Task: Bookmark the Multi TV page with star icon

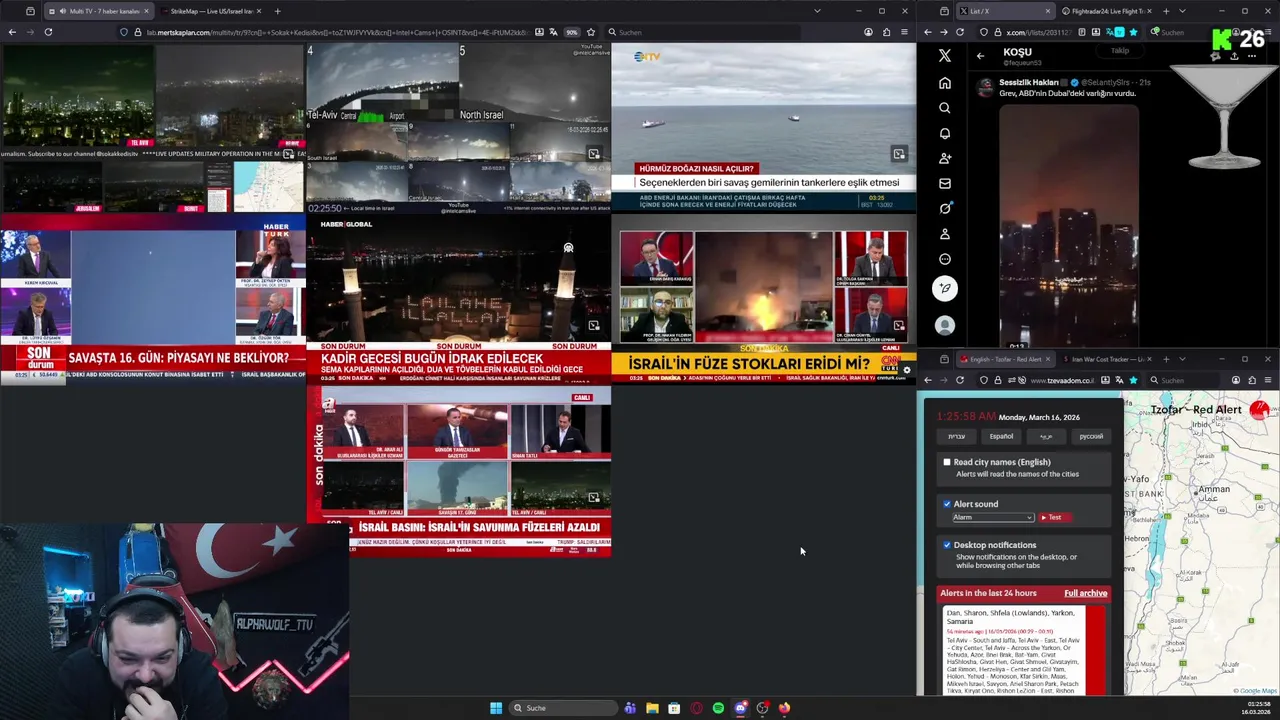Action: coord(592,32)
